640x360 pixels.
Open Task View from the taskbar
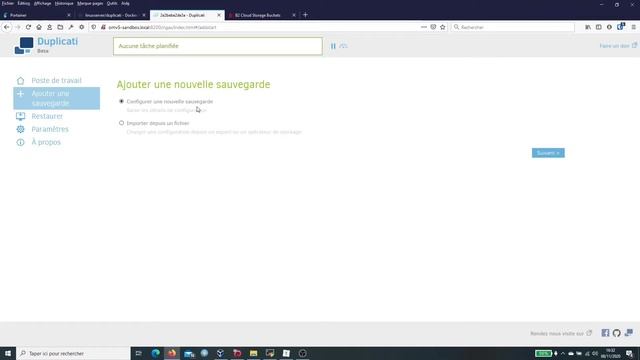tap(139, 353)
